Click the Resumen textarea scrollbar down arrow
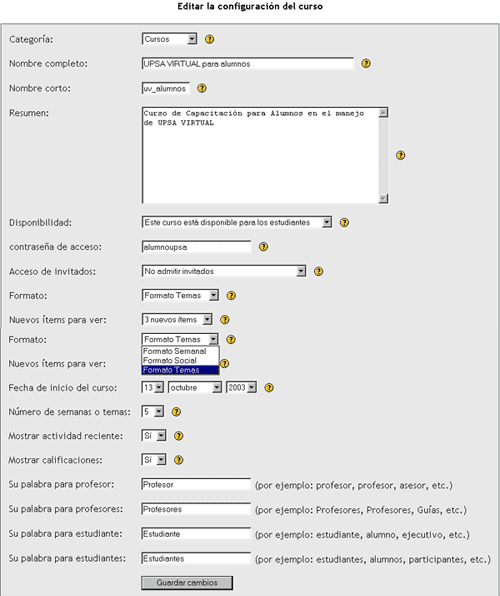The height and width of the screenshot is (596, 500). point(383,198)
